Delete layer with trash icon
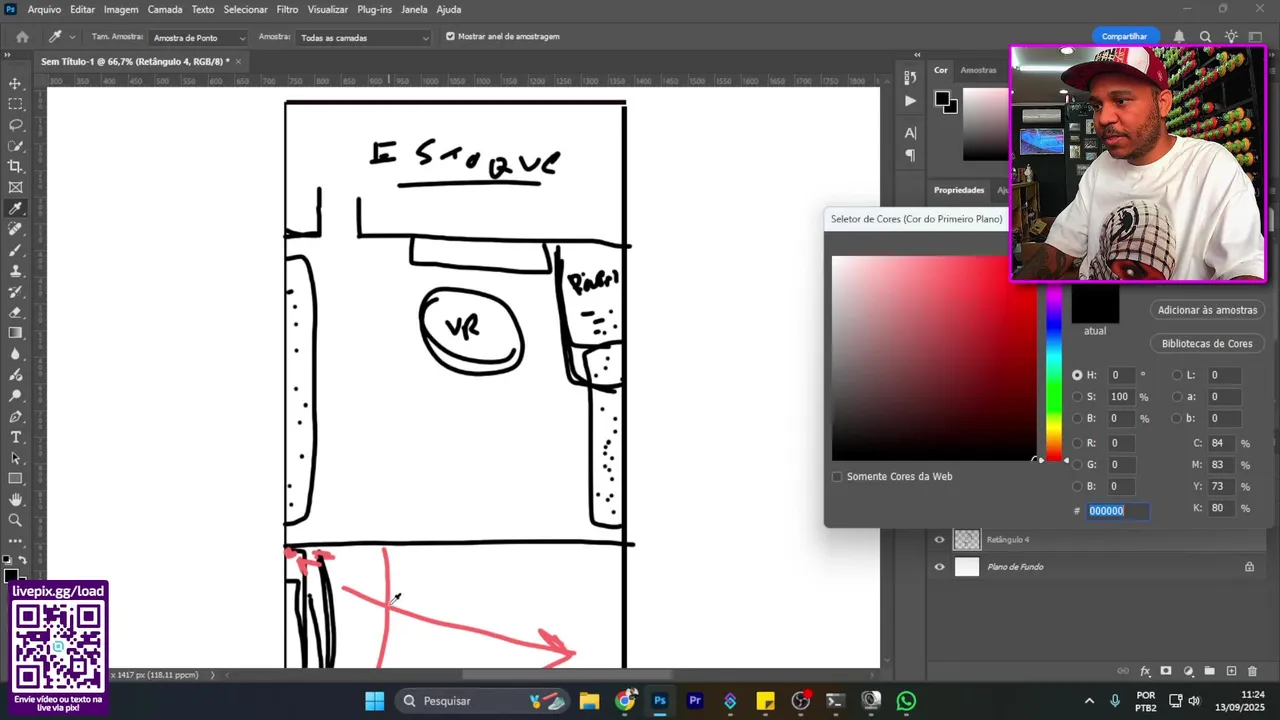This screenshot has height=720, width=1280. point(1253,671)
